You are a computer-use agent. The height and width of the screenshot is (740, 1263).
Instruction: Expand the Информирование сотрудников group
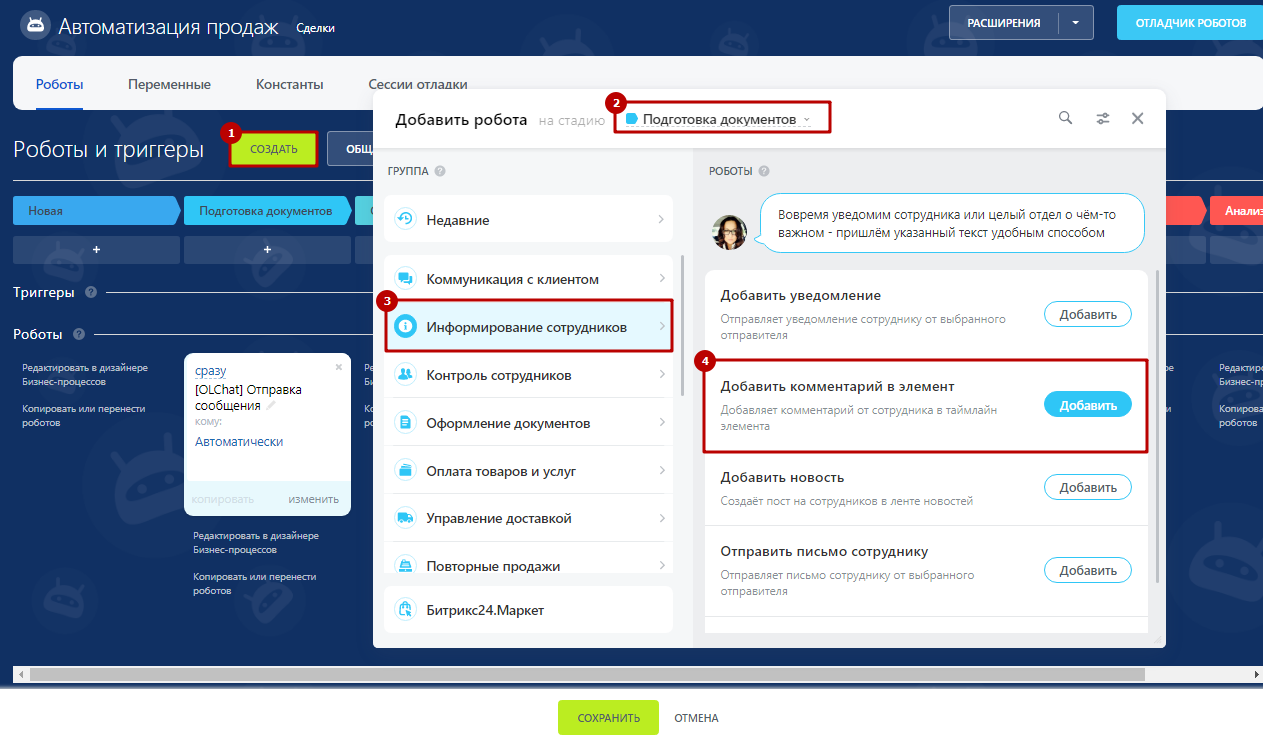528,327
